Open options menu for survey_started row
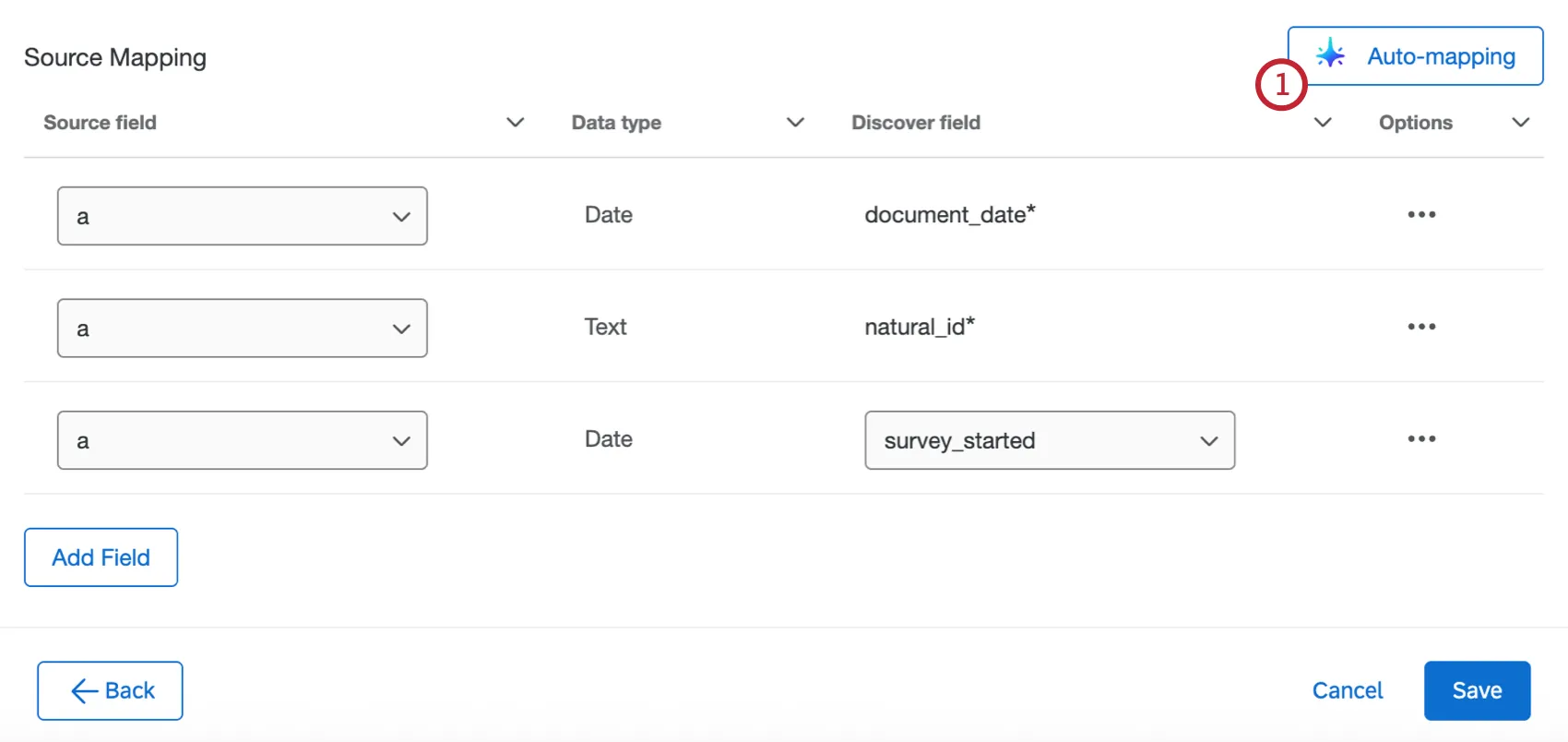Screen dimensions: 1568x742 point(1421,439)
